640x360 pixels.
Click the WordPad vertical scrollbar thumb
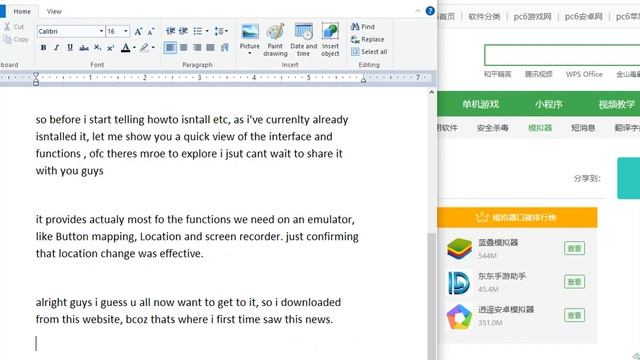point(431,296)
